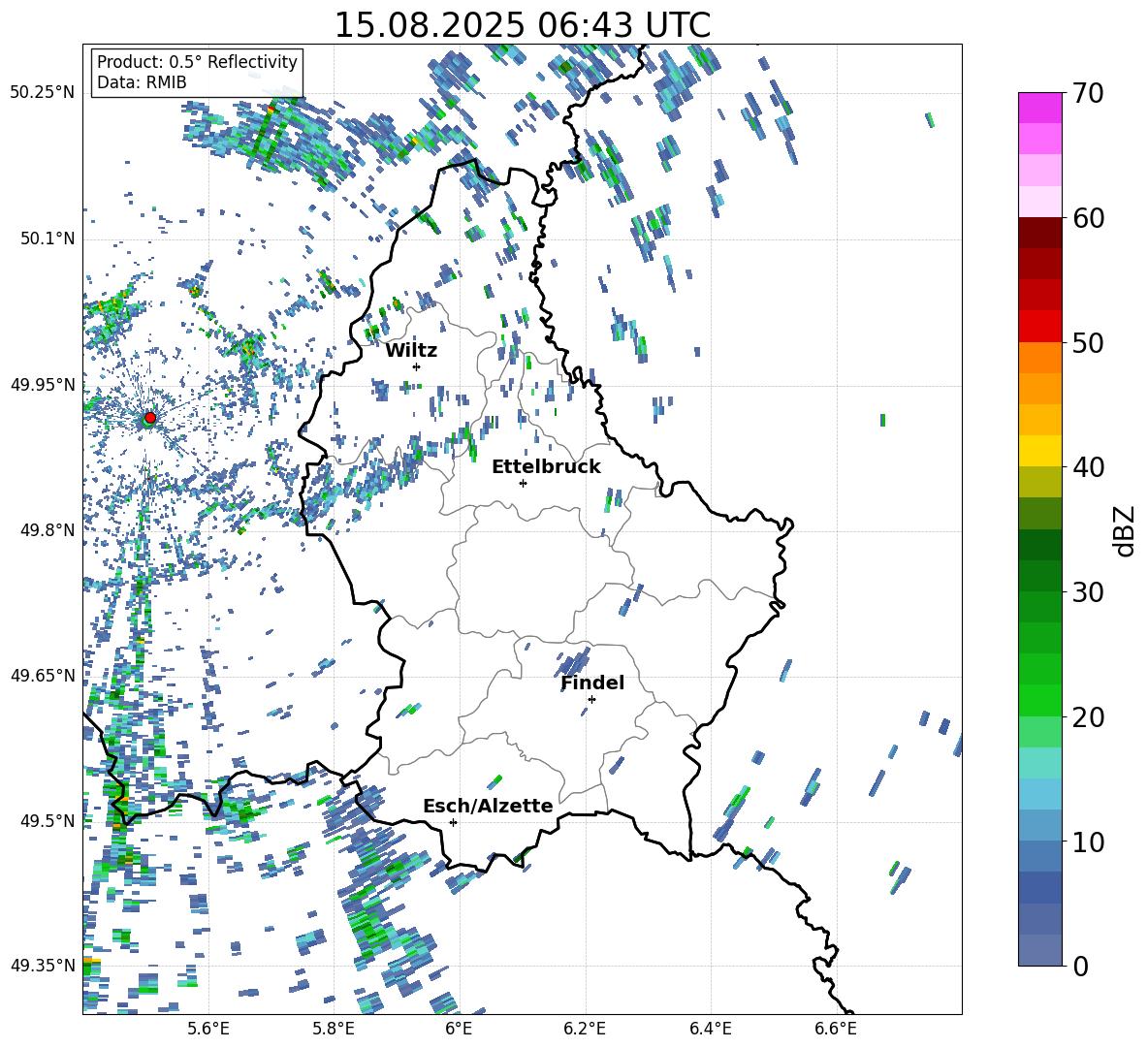
Task: Click the 6.4°E longitude label
Action: tap(710, 1029)
